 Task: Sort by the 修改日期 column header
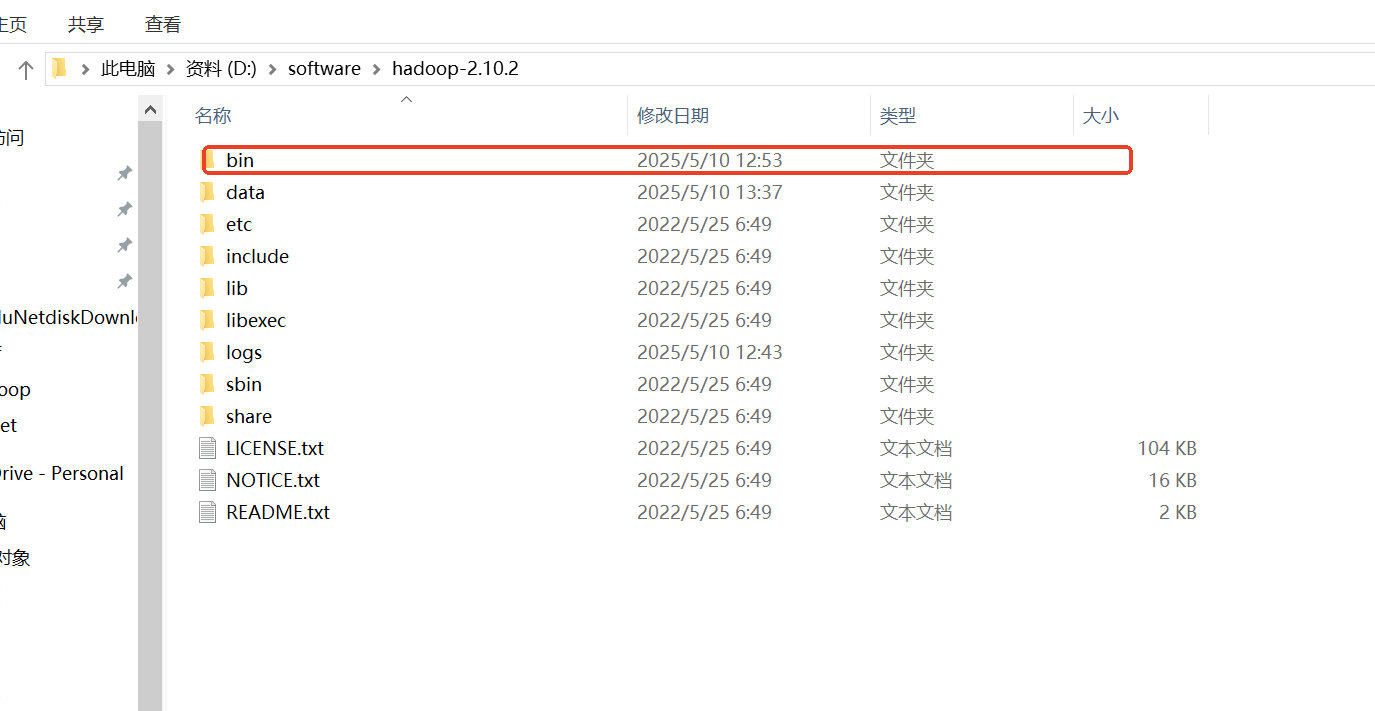(673, 116)
